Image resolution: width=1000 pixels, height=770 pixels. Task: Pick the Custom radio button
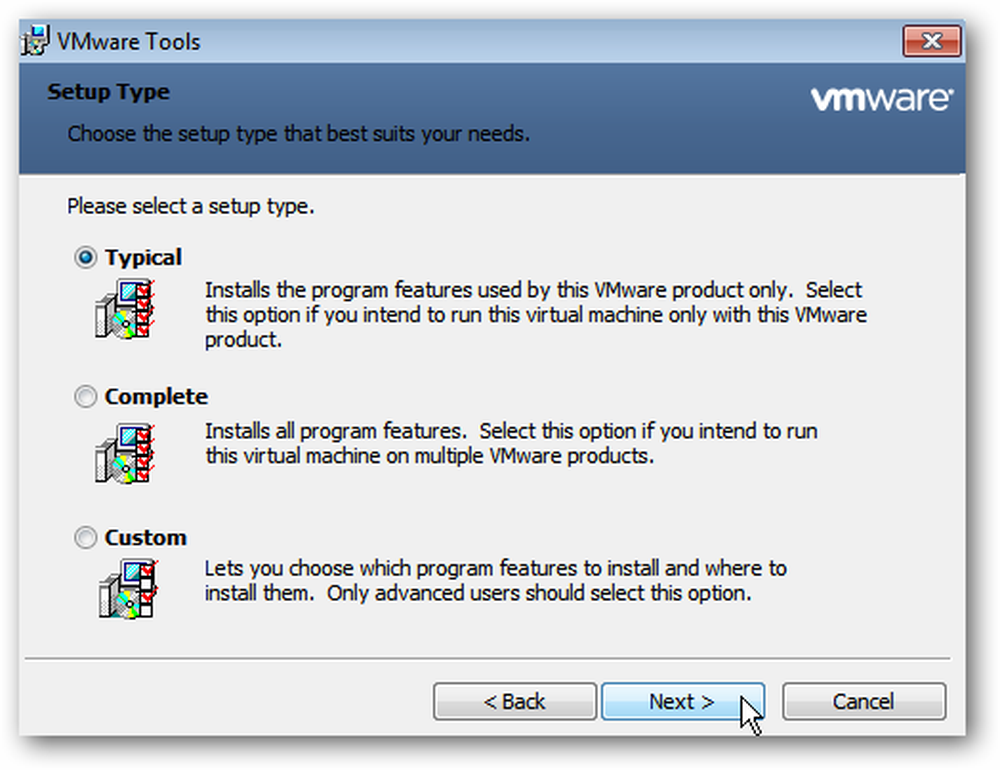[85, 538]
